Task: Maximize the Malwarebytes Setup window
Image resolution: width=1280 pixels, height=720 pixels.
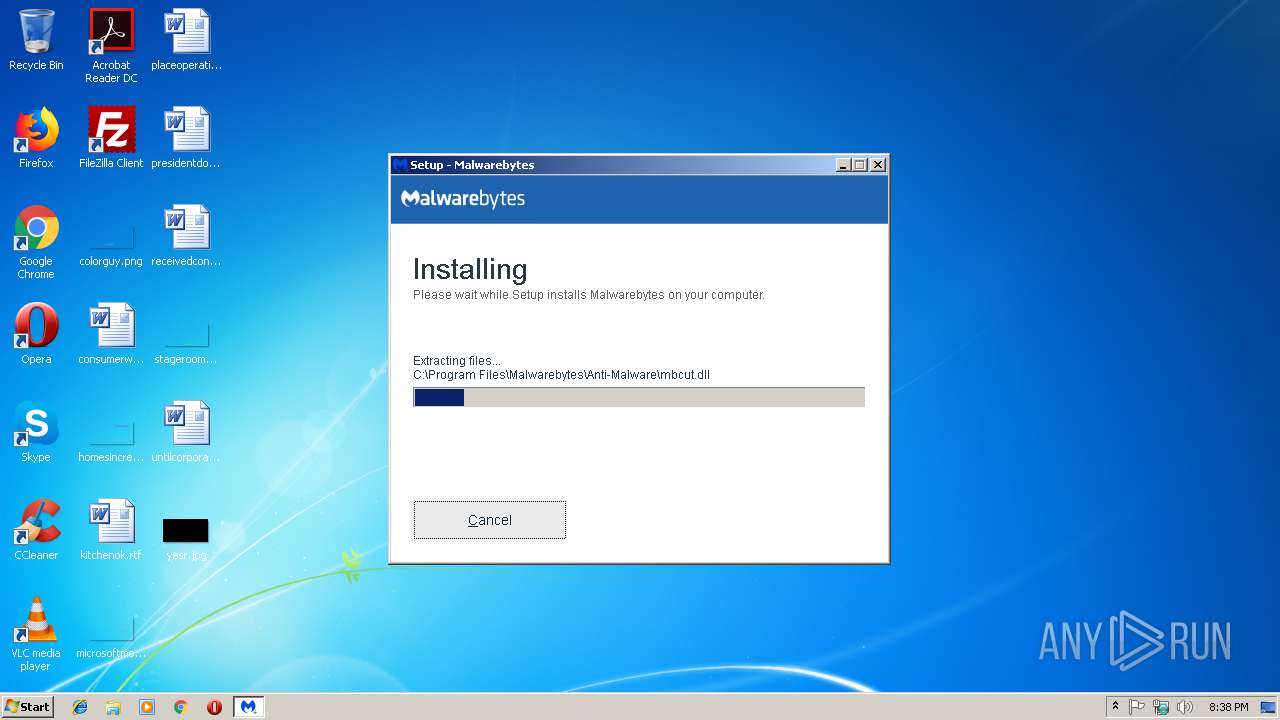Action: click(860, 165)
